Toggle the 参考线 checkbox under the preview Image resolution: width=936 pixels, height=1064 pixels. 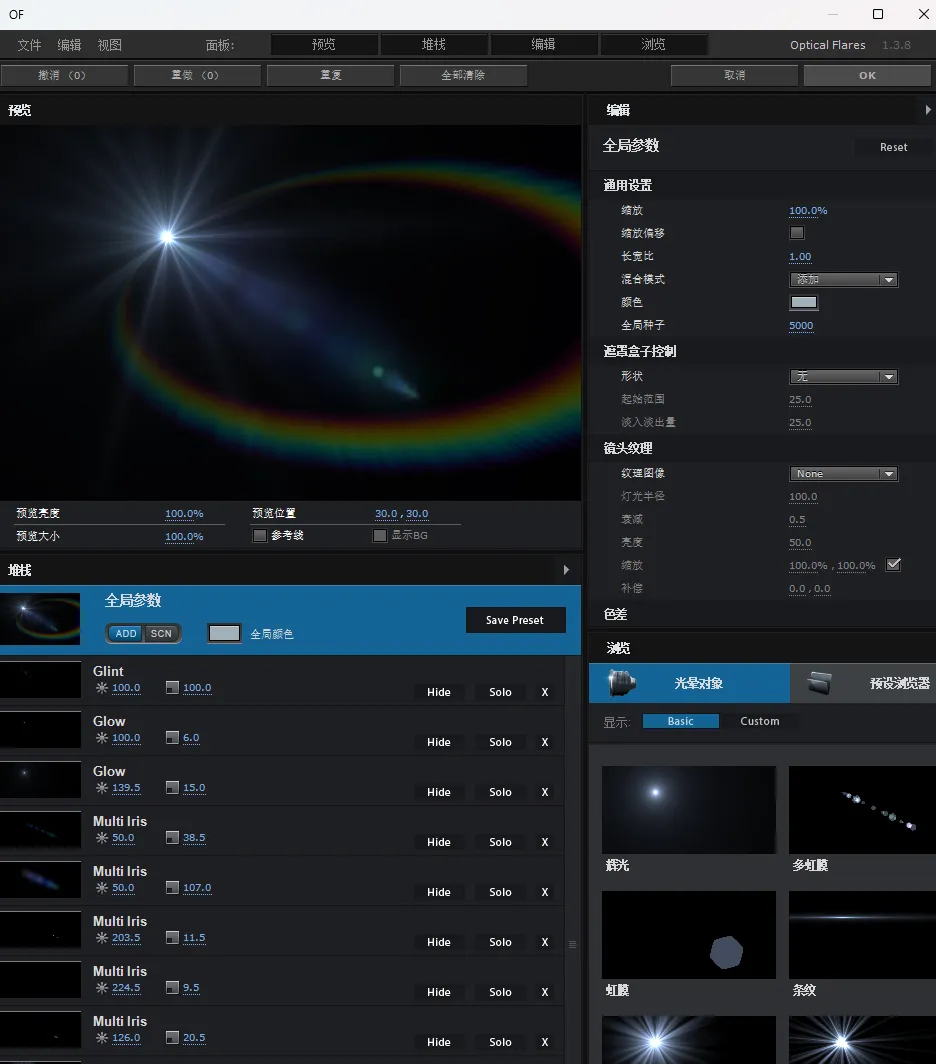[x=260, y=536]
